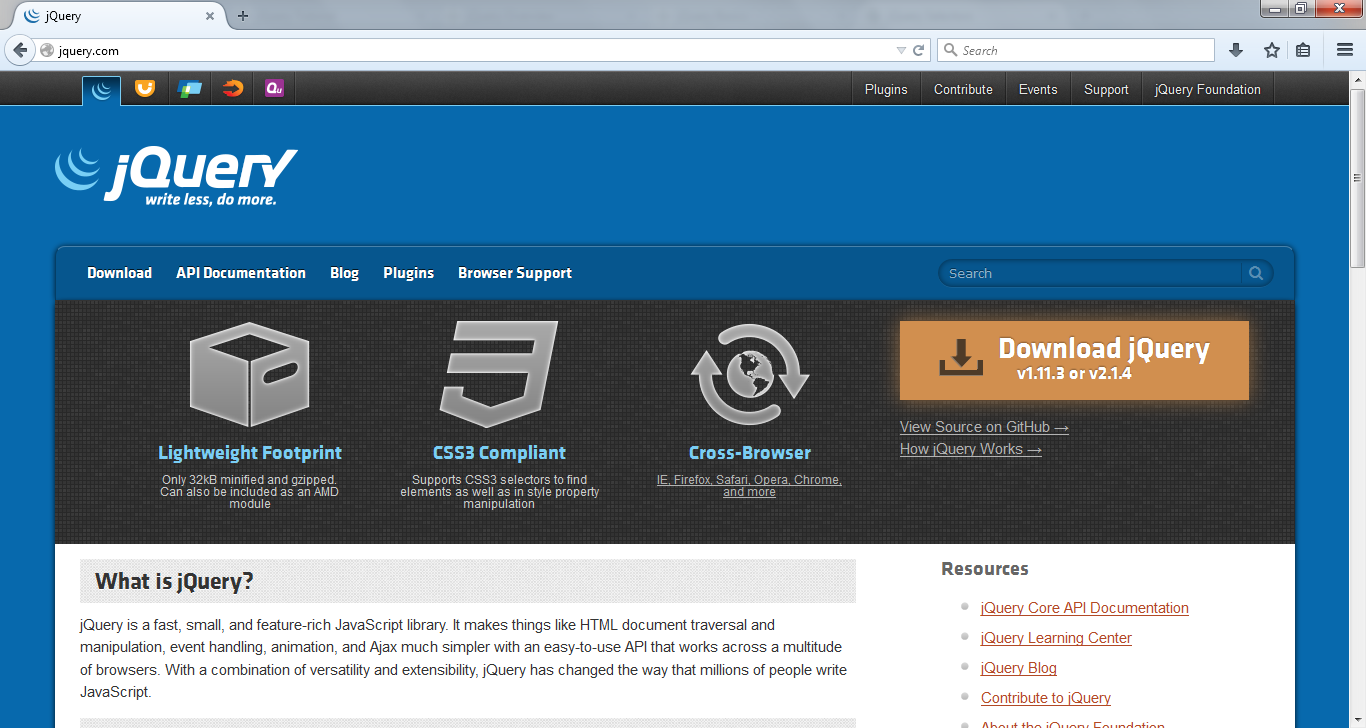Click the Lightweight Footprint heading
Screen dimensions: 1366x728
[x=250, y=453]
